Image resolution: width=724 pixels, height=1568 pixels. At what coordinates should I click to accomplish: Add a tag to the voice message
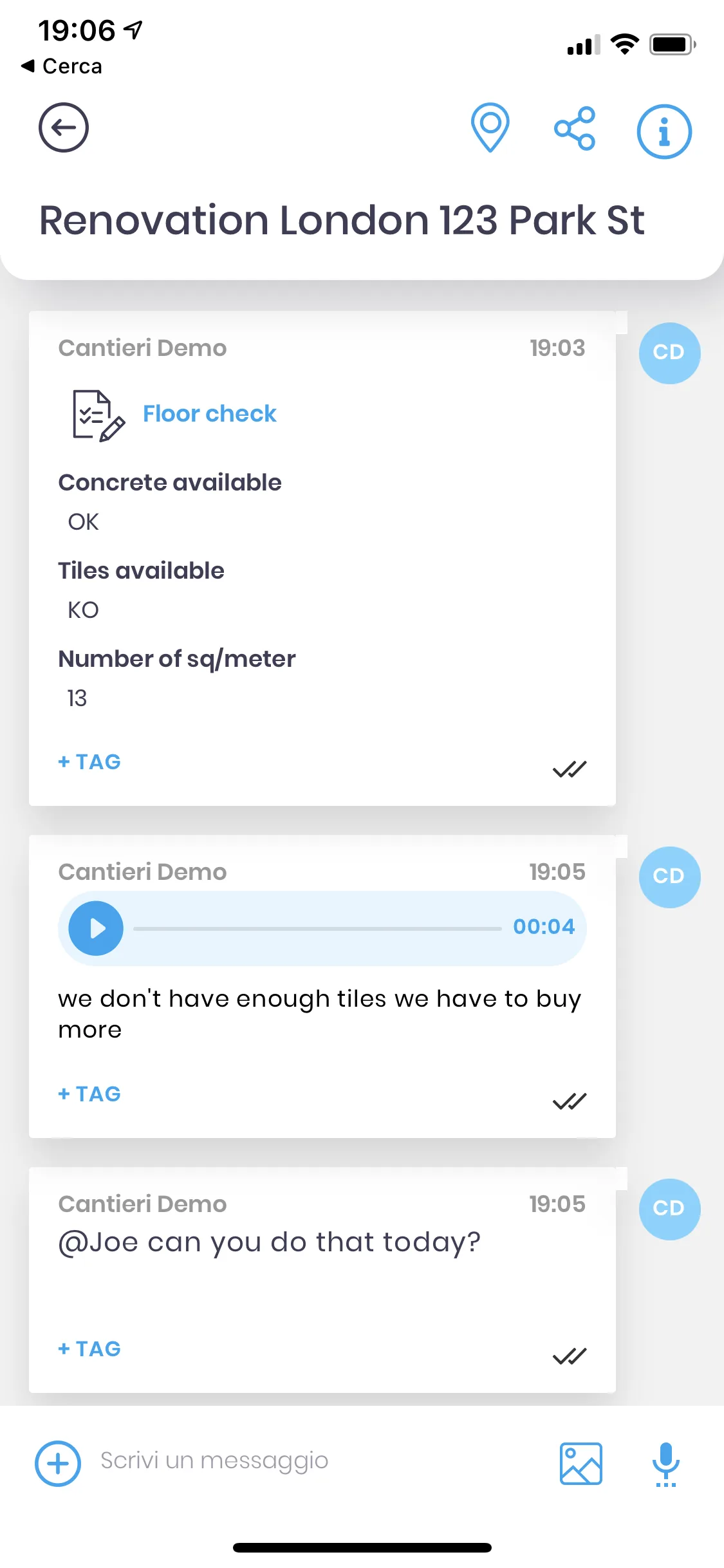(x=89, y=1094)
